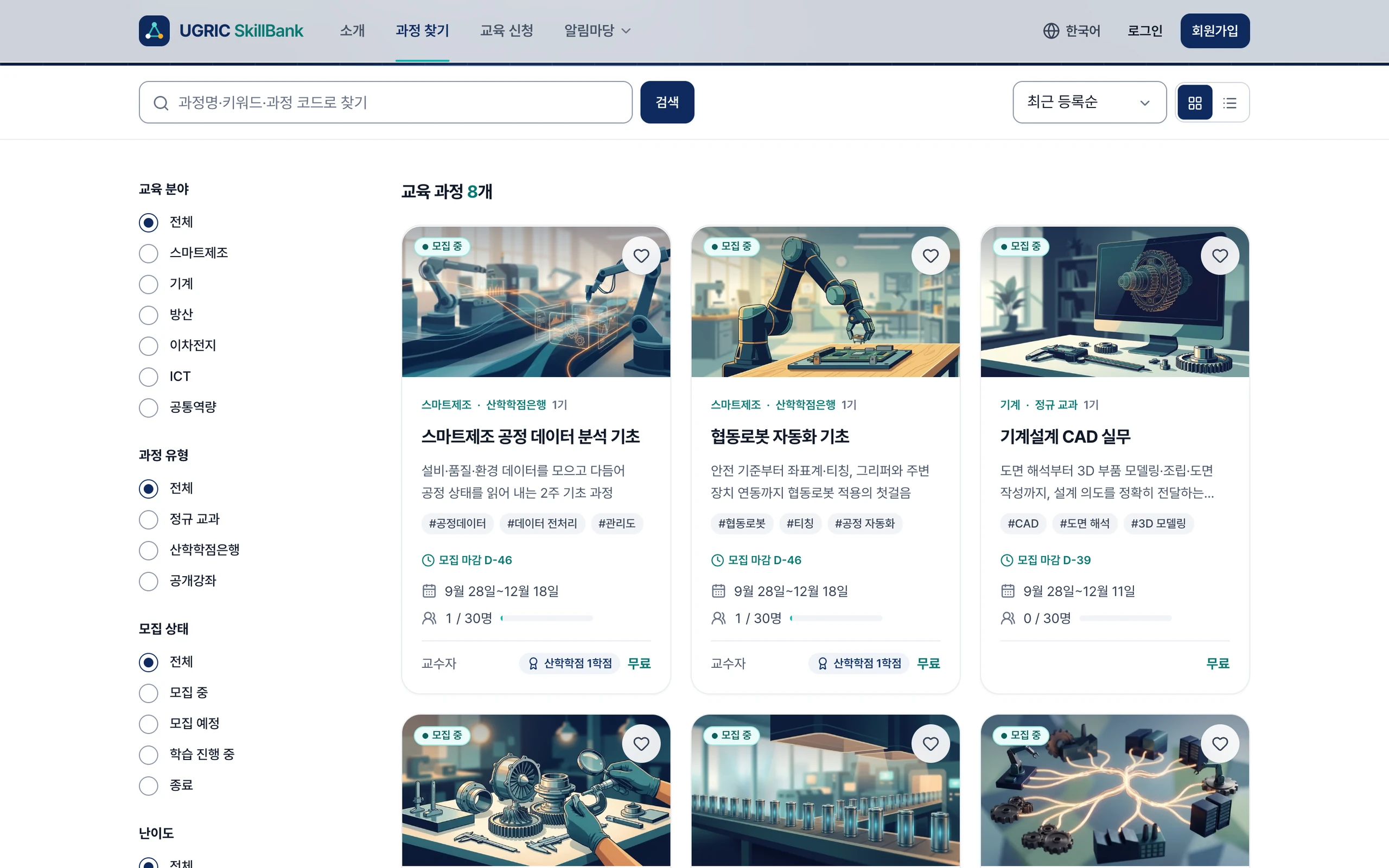Click enrollment progress bar on 기계설계 CAD card
This screenshot has height=868, width=1389.
[1125, 618]
